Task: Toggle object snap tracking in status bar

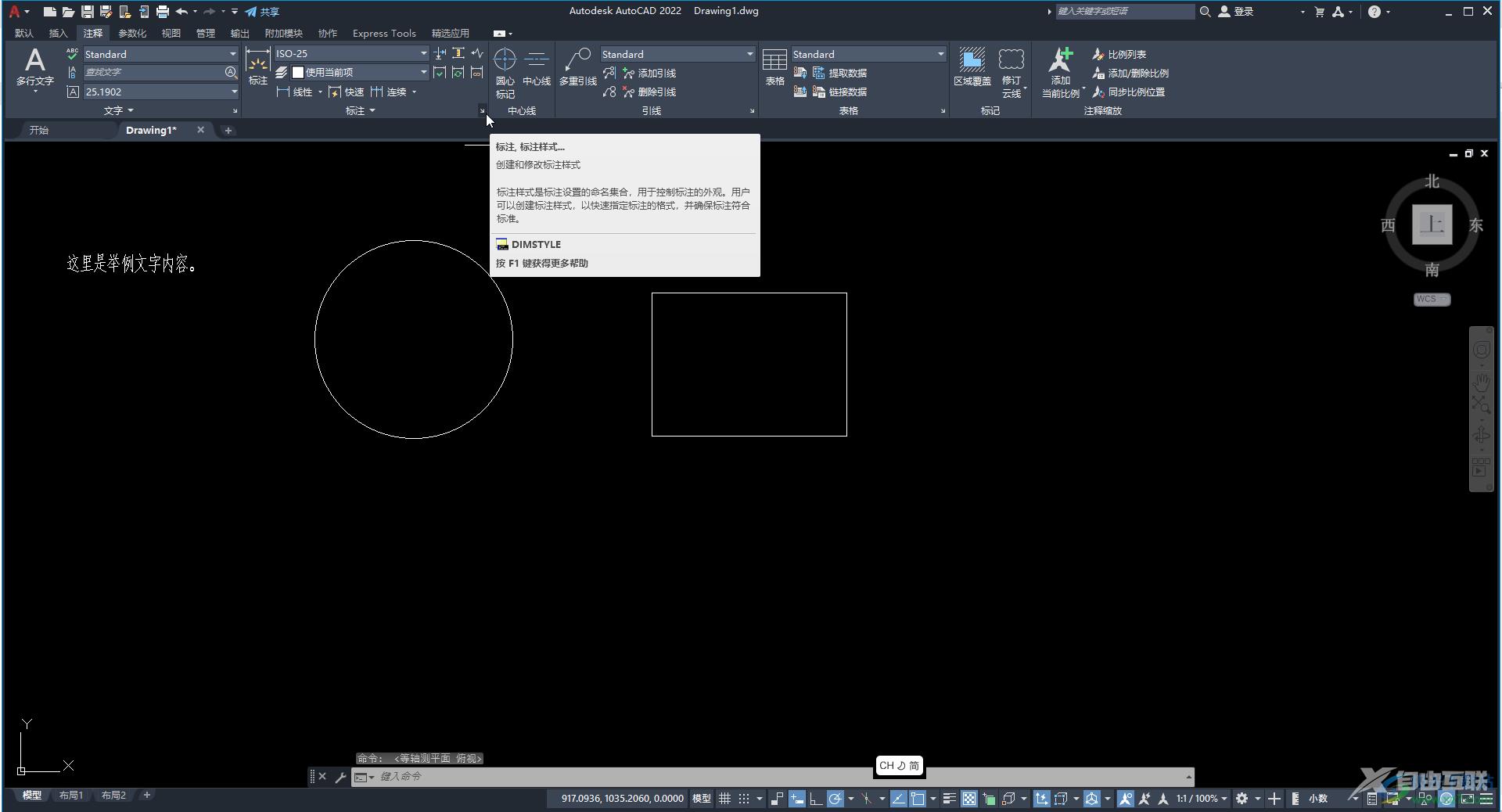Action: click(x=898, y=799)
